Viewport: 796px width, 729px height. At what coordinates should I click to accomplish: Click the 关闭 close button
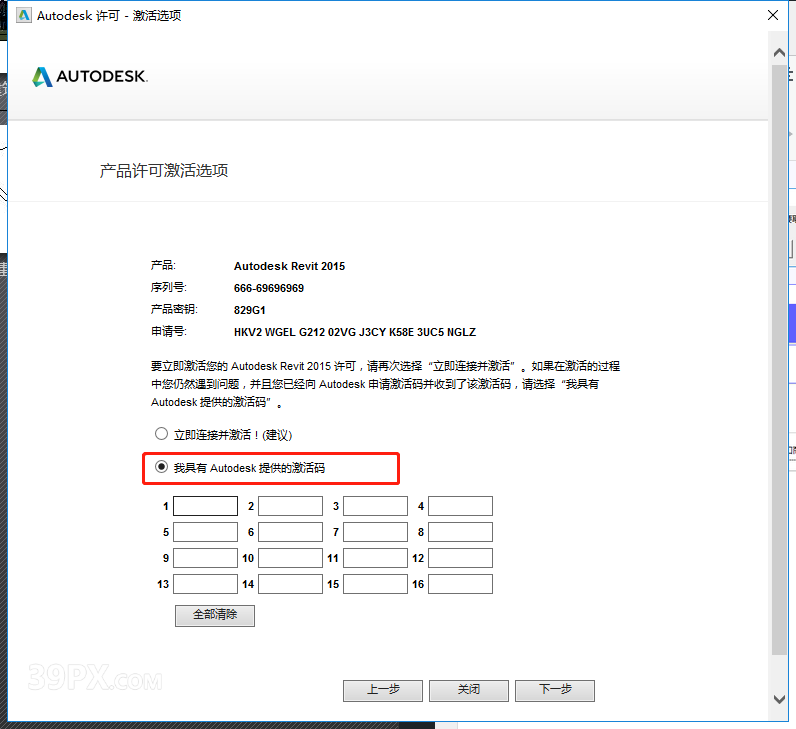469,690
